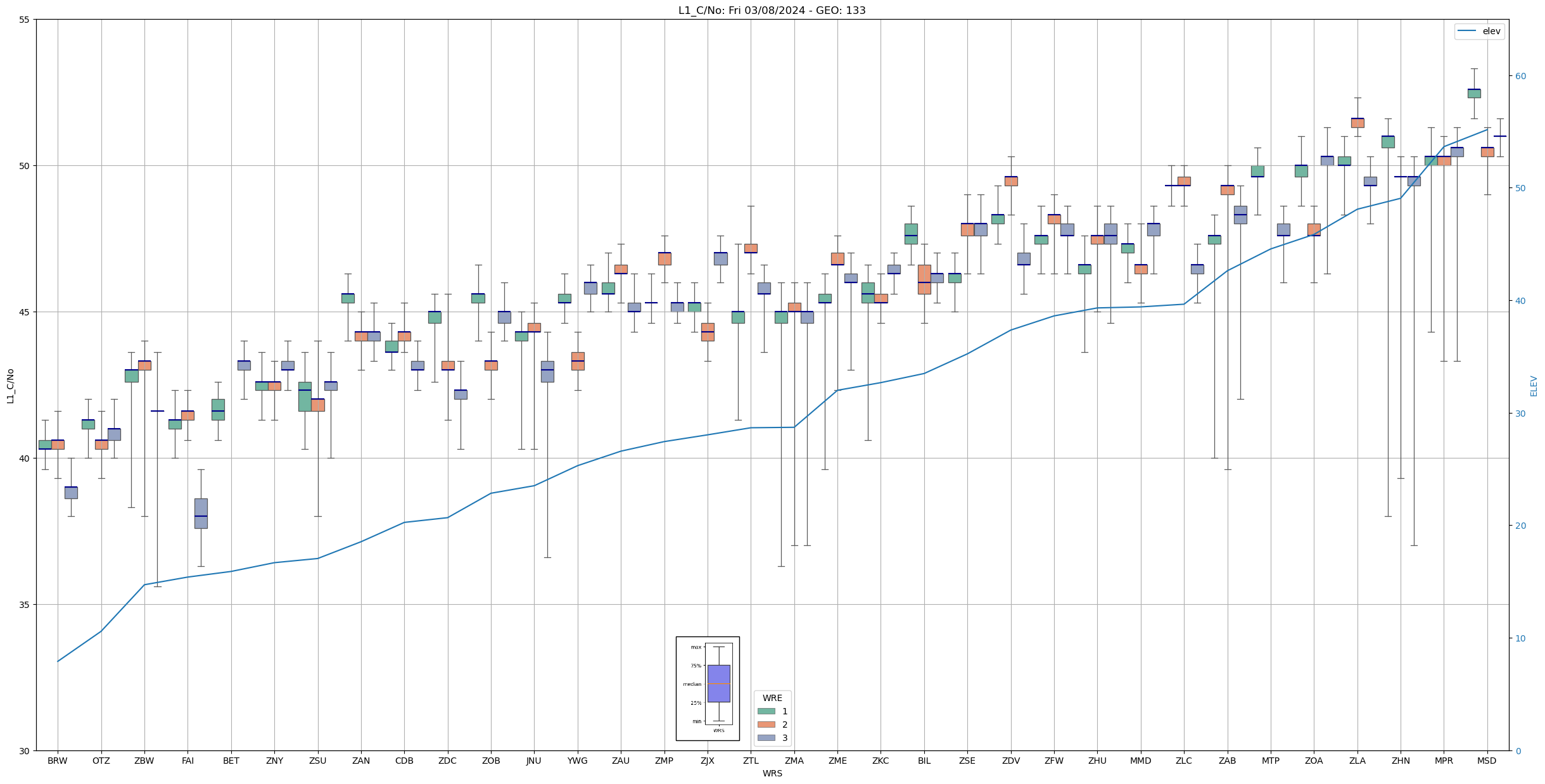The image size is (1545, 784).
Task: Click the BRW station tick label
Action: point(58,761)
